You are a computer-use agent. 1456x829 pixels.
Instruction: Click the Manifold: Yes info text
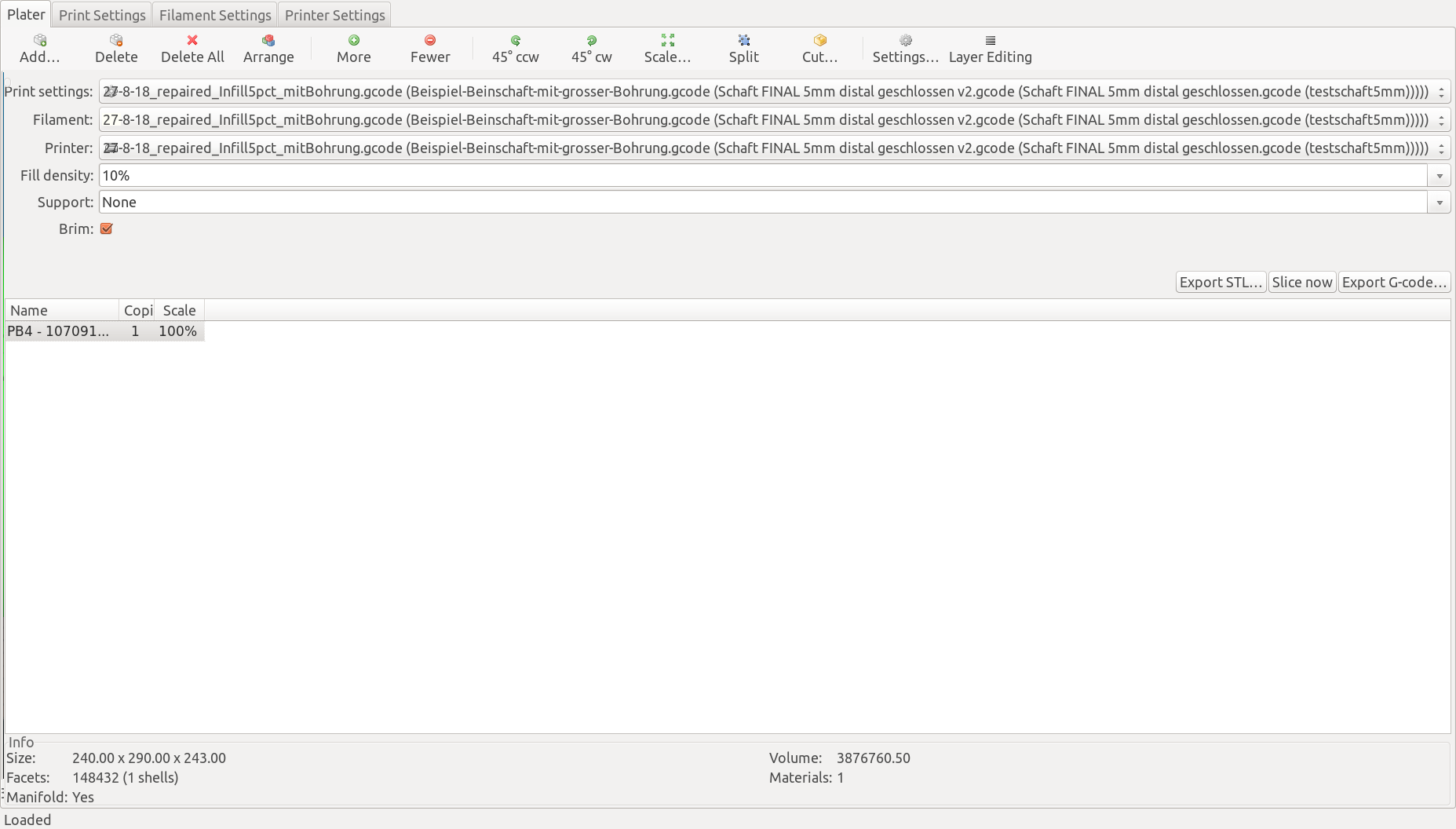[x=50, y=798]
